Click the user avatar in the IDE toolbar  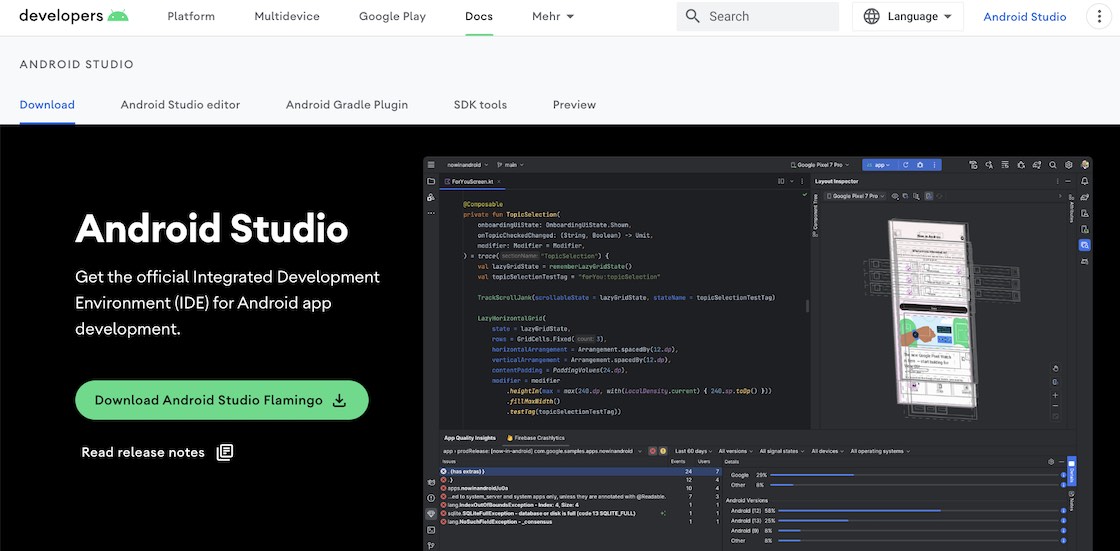(x=1085, y=164)
